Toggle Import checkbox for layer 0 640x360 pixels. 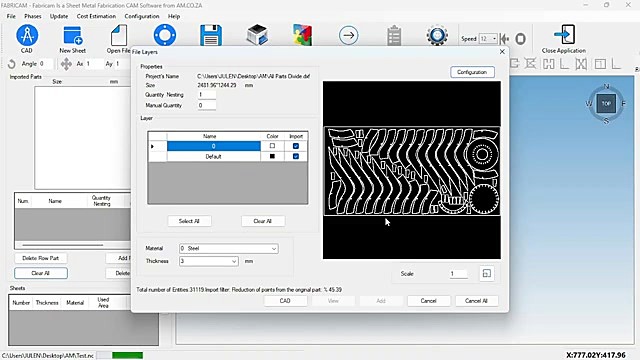click(296, 146)
